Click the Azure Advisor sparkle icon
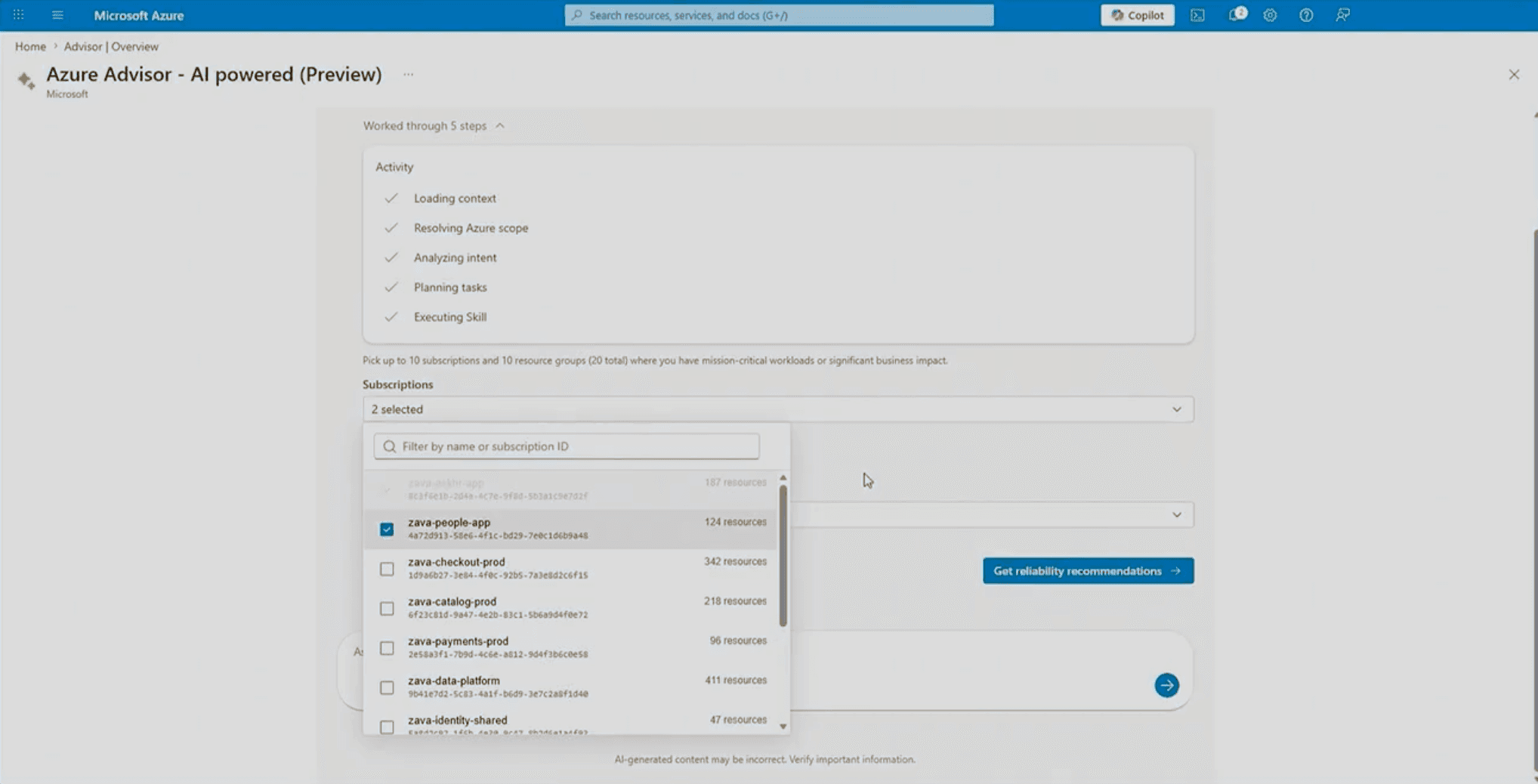Image resolution: width=1538 pixels, height=784 pixels. tap(26, 80)
